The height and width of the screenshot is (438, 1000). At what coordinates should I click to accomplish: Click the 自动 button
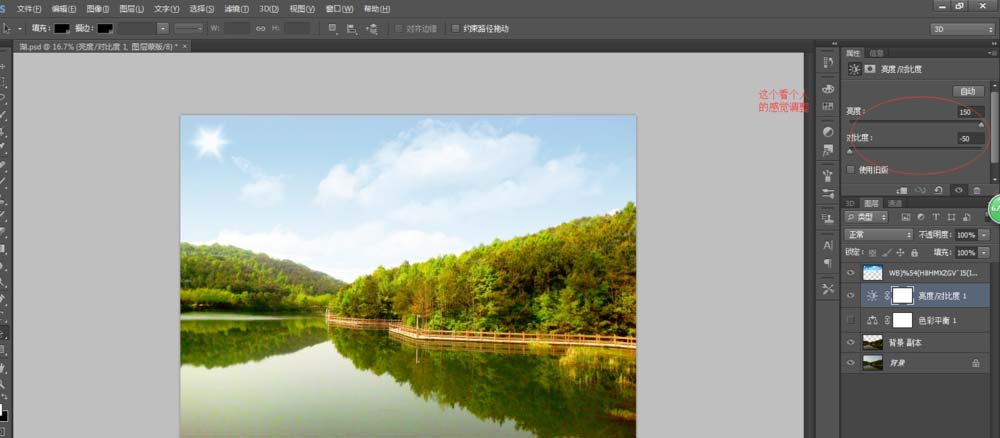click(x=967, y=91)
